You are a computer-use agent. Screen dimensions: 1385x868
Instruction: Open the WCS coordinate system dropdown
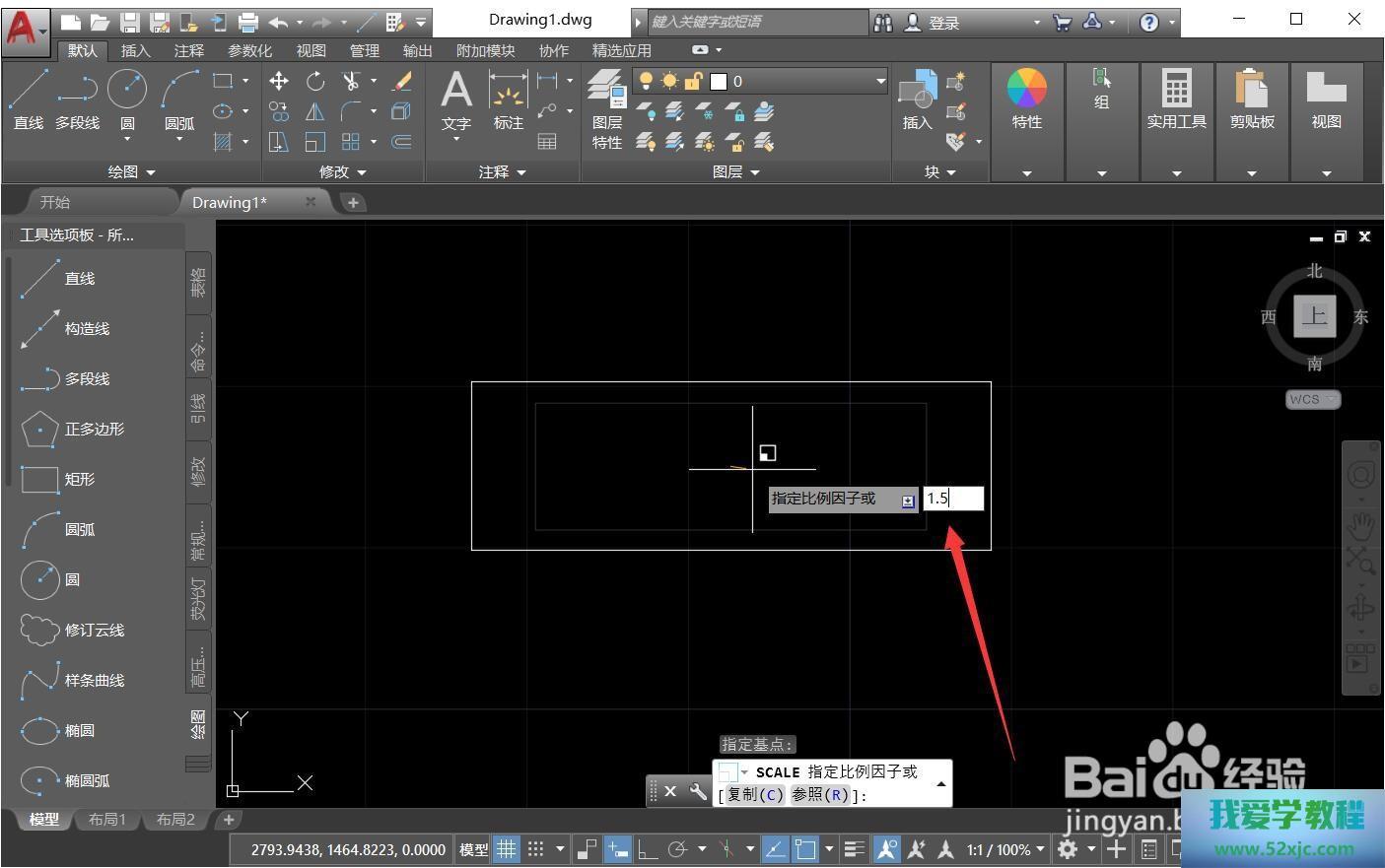click(x=1313, y=399)
